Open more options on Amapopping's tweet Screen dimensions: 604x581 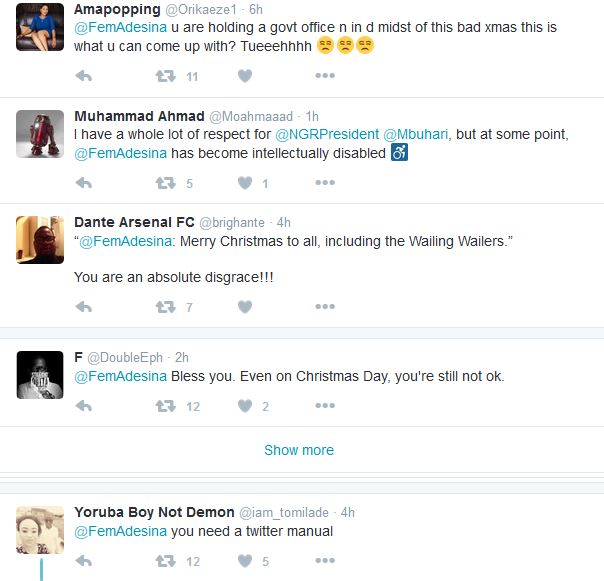click(x=325, y=76)
